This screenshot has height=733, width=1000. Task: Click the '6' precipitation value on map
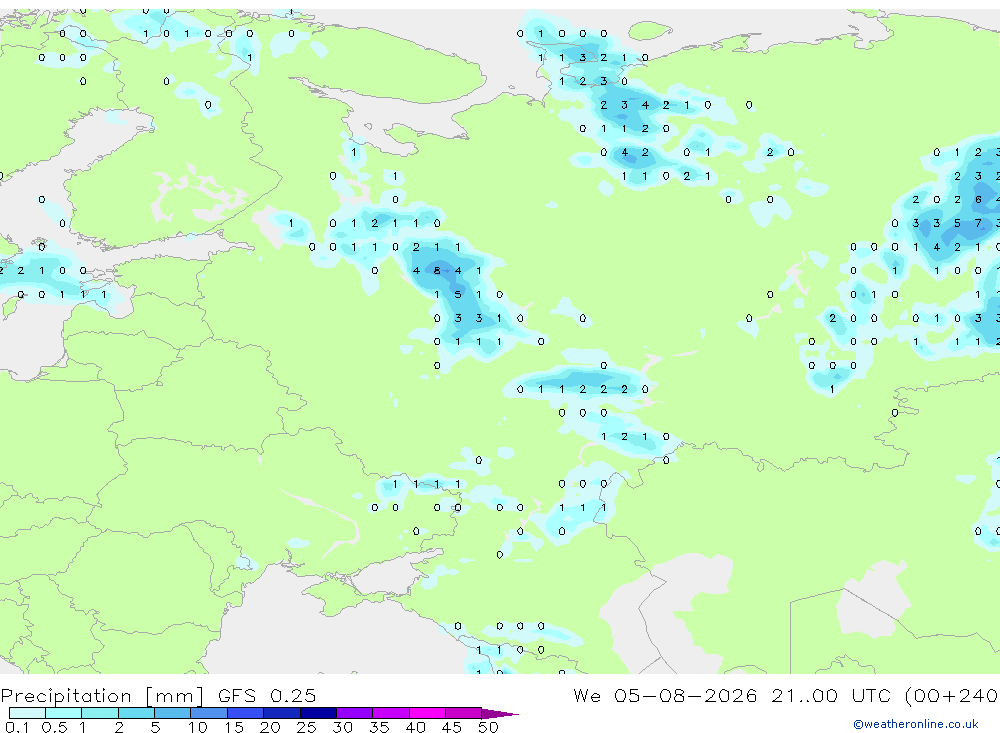(x=978, y=200)
